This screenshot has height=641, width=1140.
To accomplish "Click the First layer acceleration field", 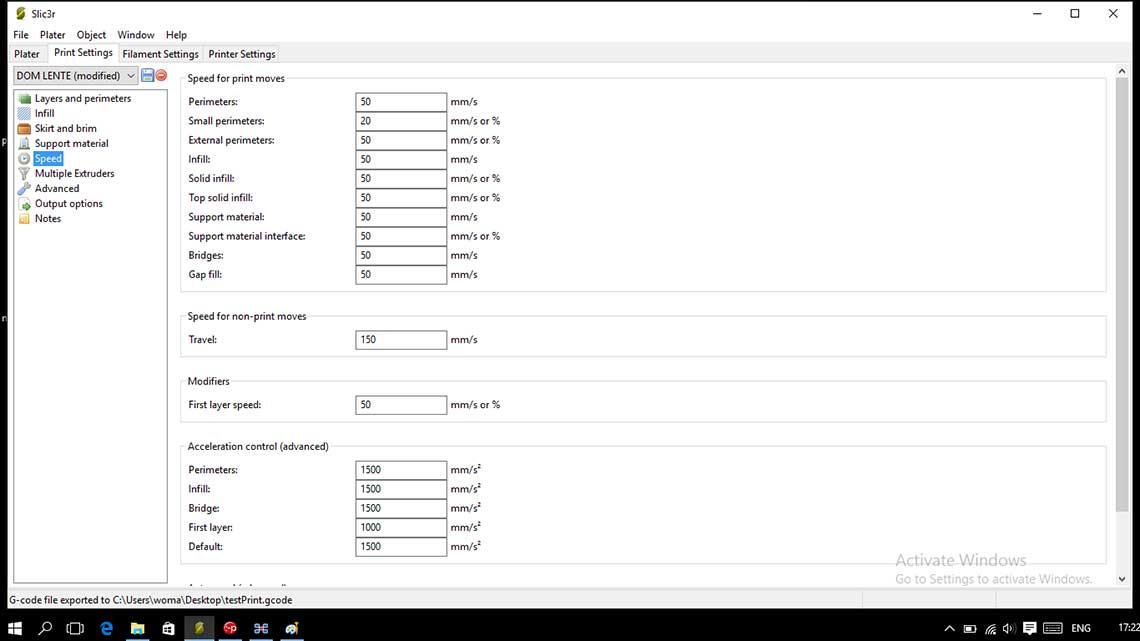I will [401, 528].
